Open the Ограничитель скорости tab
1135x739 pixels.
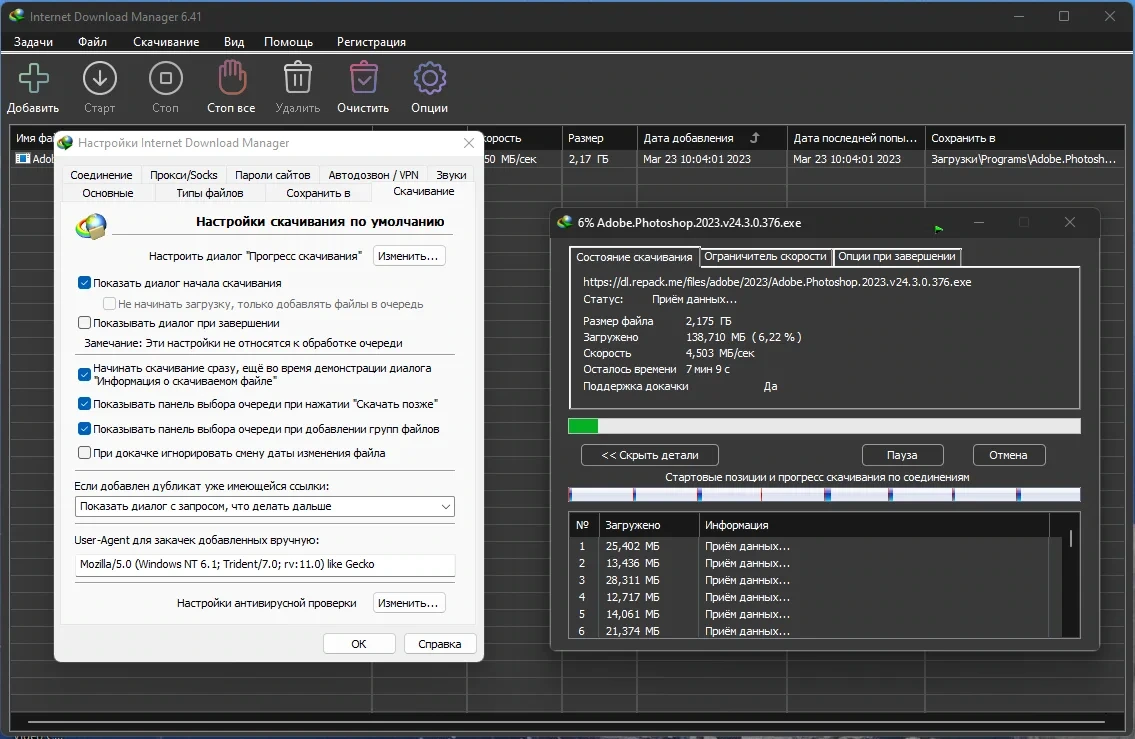[x=765, y=256]
